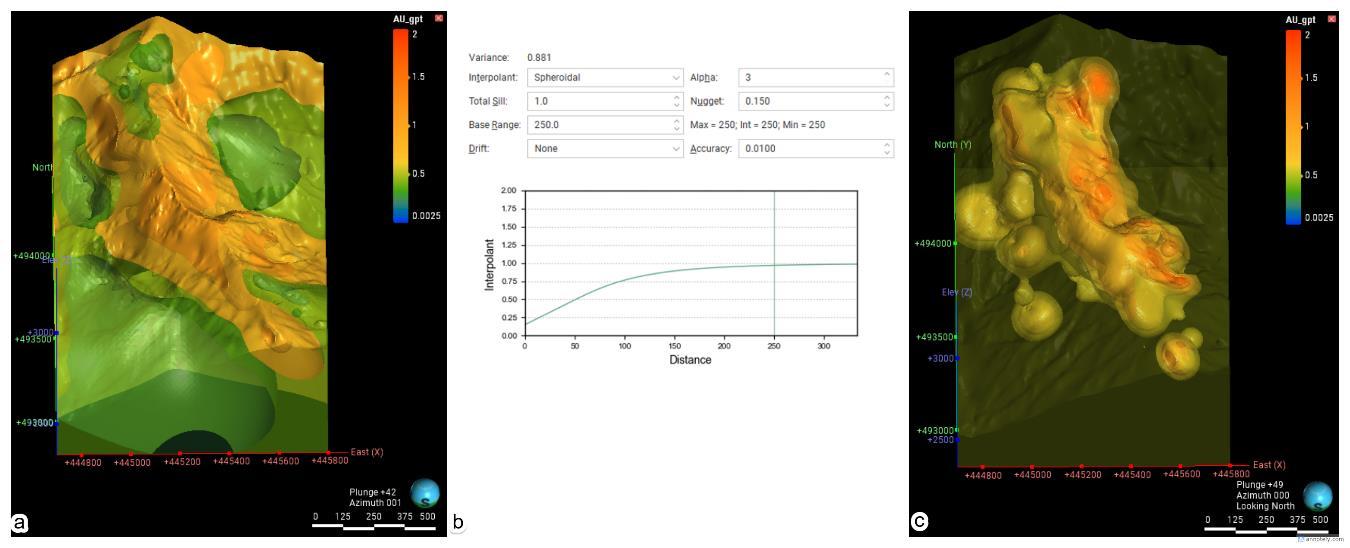This screenshot has width=1350, height=548.
Task: Click the compass globe icon in panel a
Action: 426,493
